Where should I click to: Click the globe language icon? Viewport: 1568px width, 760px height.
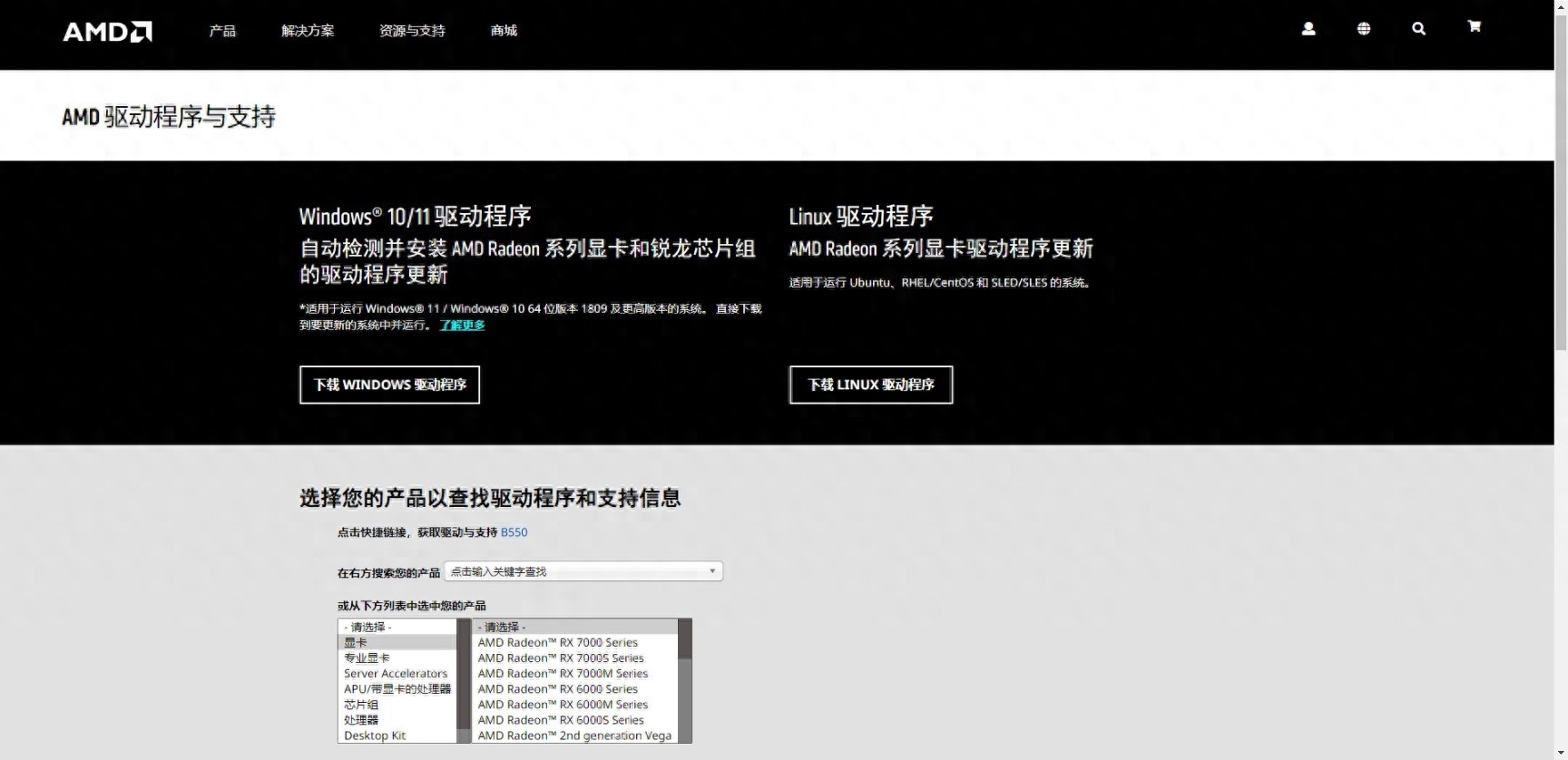pyautogui.click(x=1364, y=29)
